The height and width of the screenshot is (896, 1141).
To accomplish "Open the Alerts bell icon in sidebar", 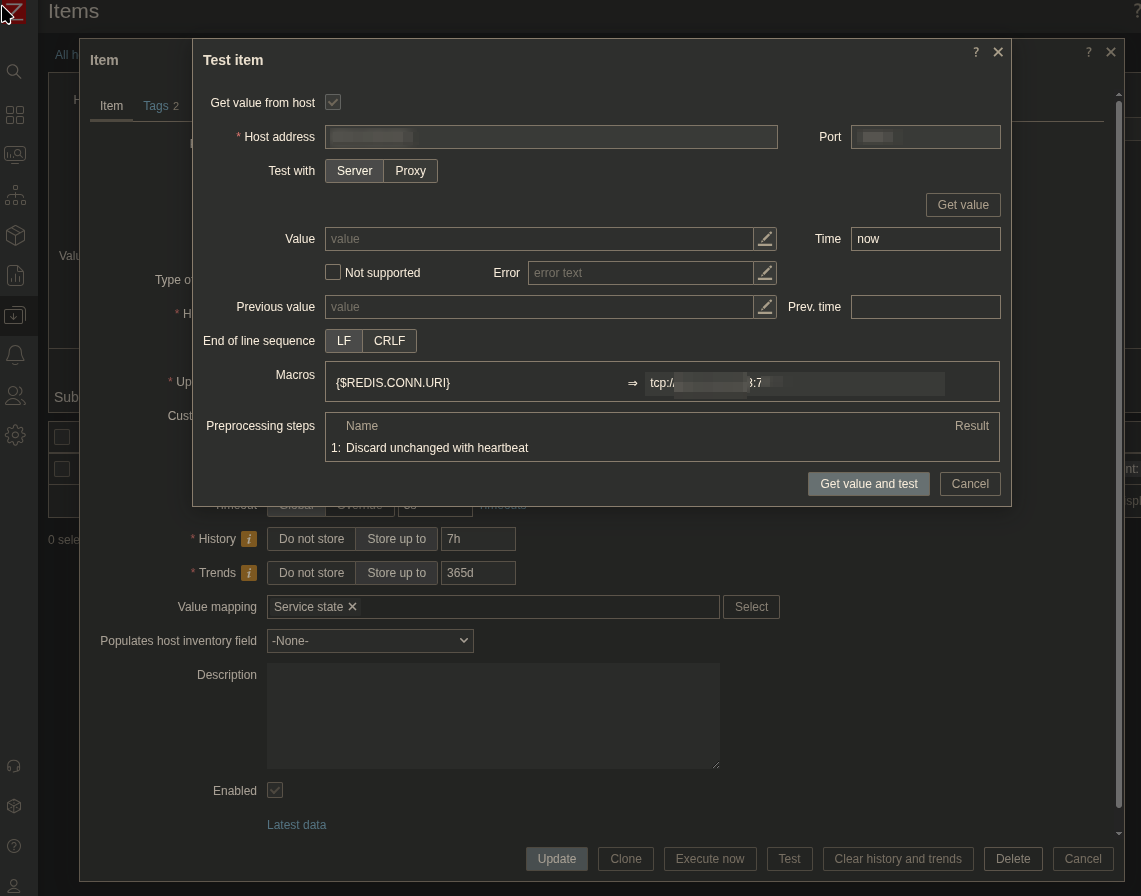I will tap(15, 355).
